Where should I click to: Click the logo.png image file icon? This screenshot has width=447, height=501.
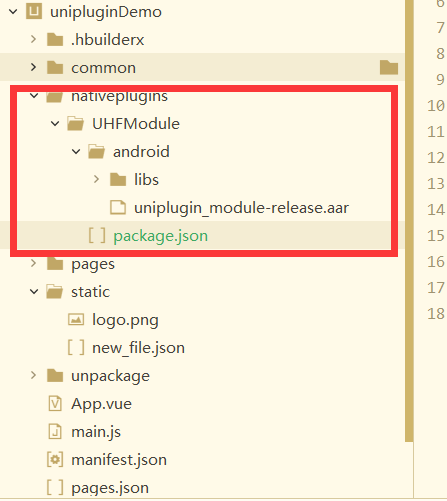pyautogui.click(x=76, y=320)
